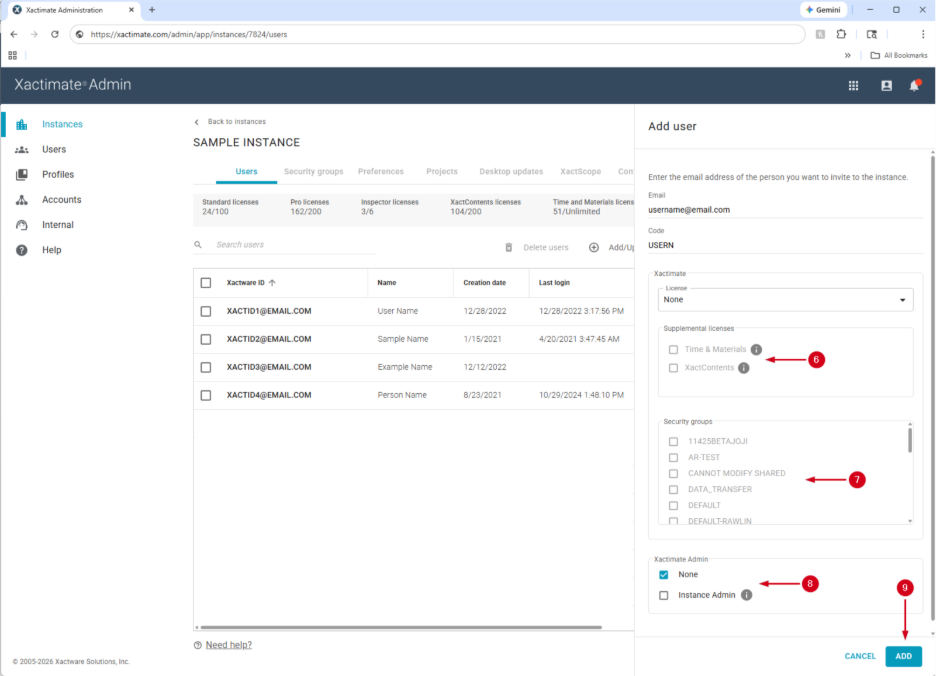Open Instances in the left sidebar
The width and height of the screenshot is (936, 676).
coord(62,124)
